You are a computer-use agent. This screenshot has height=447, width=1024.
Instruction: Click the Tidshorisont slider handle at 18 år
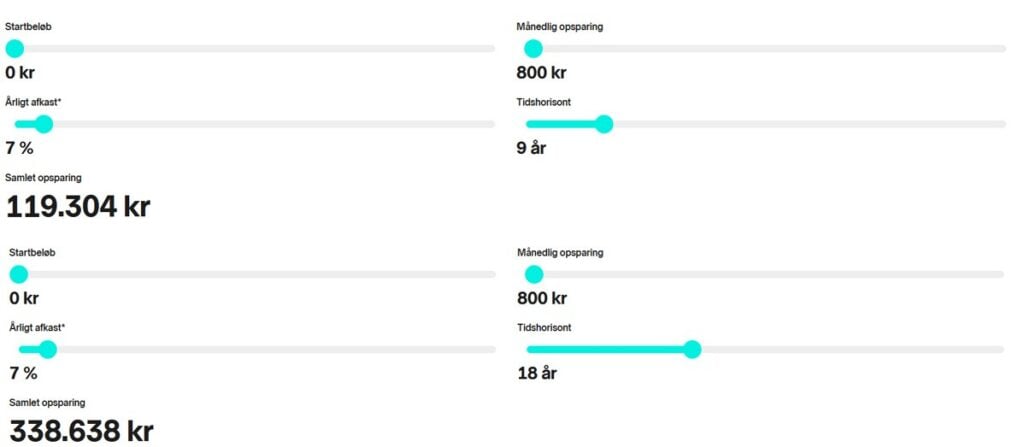coord(692,349)
